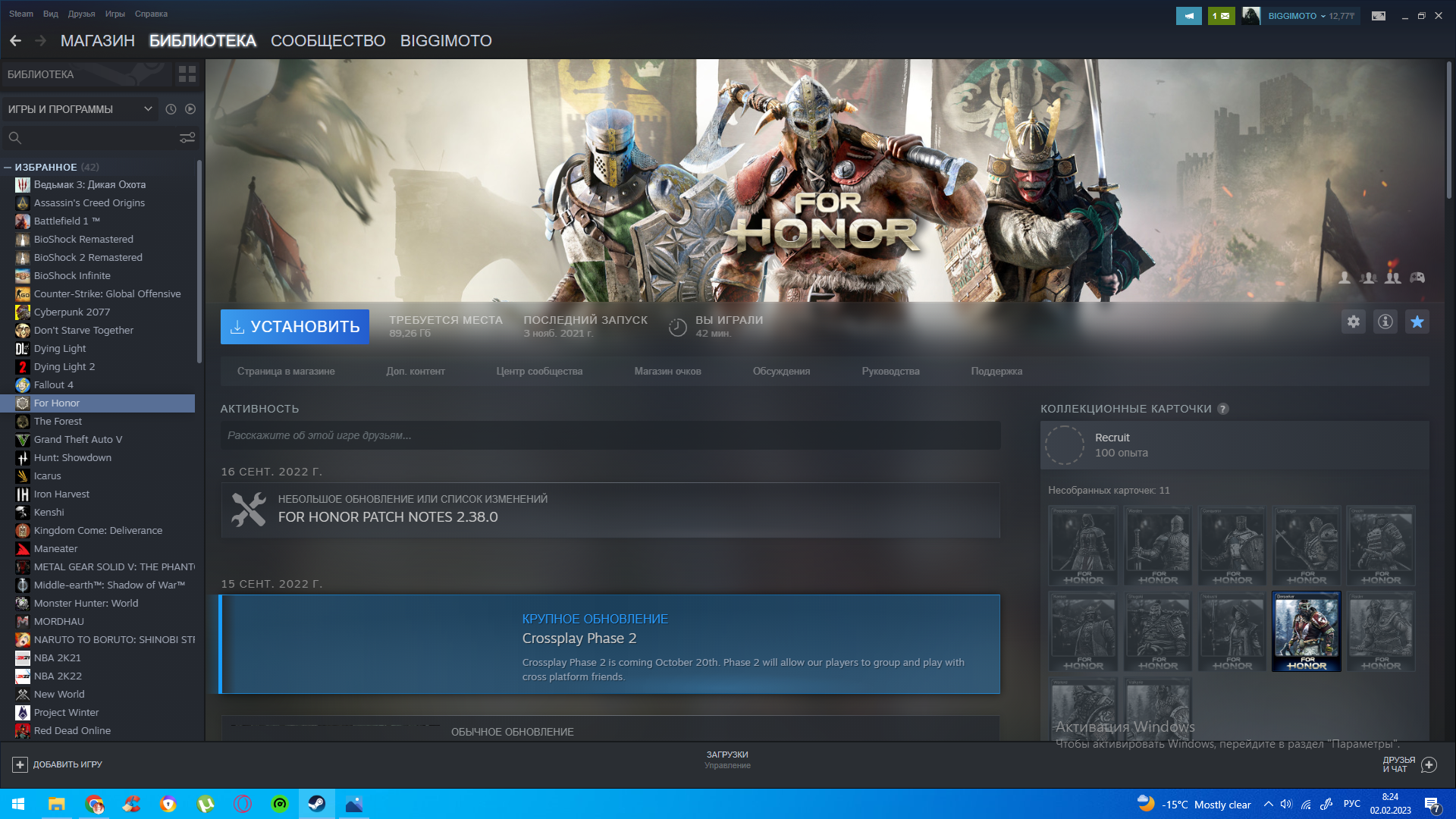This screenshot has width=1456, height=819.
Task: Open Steam menu
Action: coord(21,14)
